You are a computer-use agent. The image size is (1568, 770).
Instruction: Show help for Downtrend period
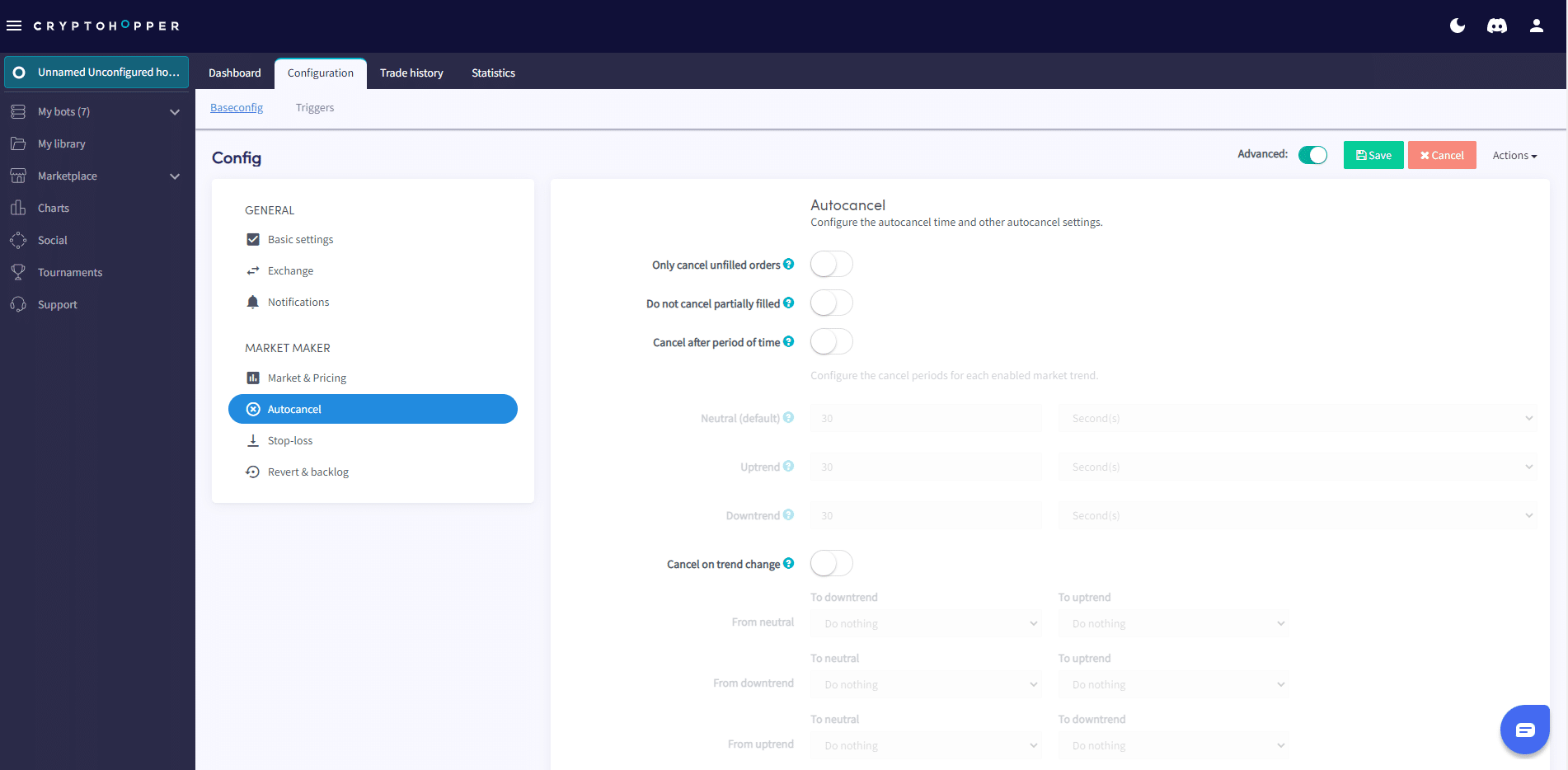pyautogui.click(x=789, y=514)
